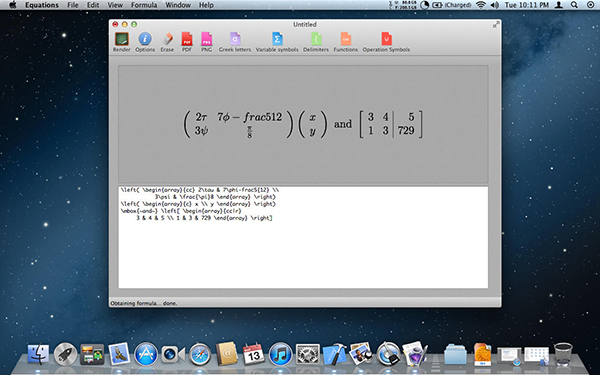Open Trash in the Dock
This screenshot has width=600, height=375.
pyautogui.click(x=563, y=354)
